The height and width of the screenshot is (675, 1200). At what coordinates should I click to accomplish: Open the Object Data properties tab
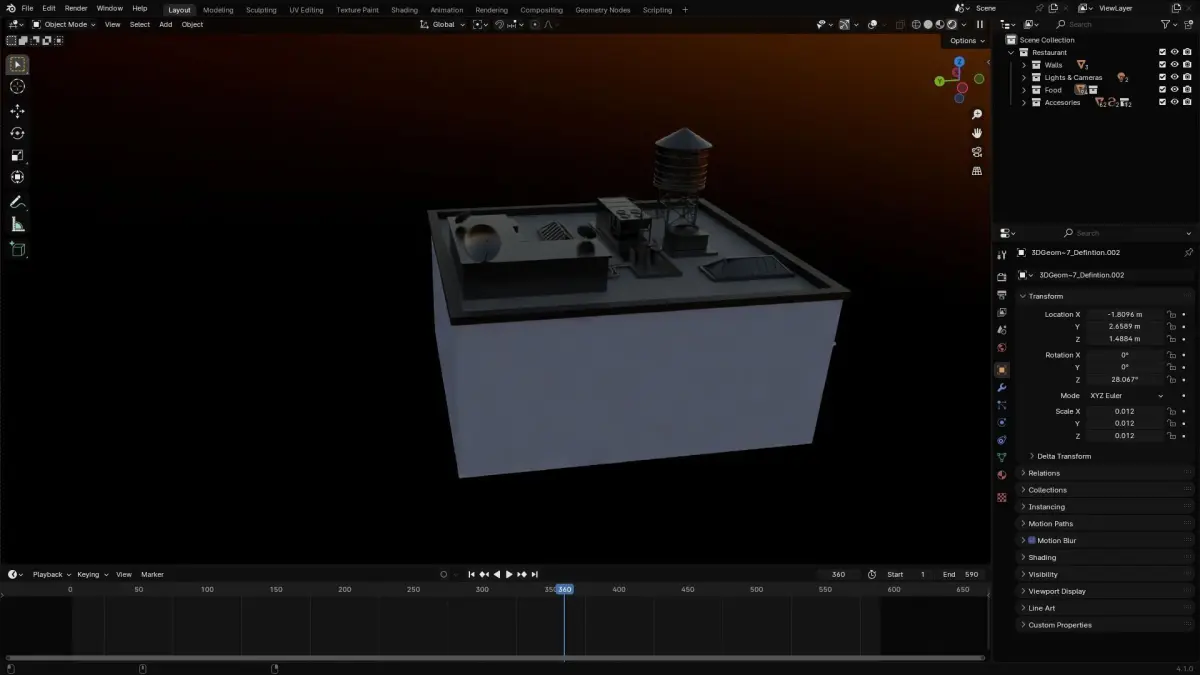click(x=1001, y=457)
